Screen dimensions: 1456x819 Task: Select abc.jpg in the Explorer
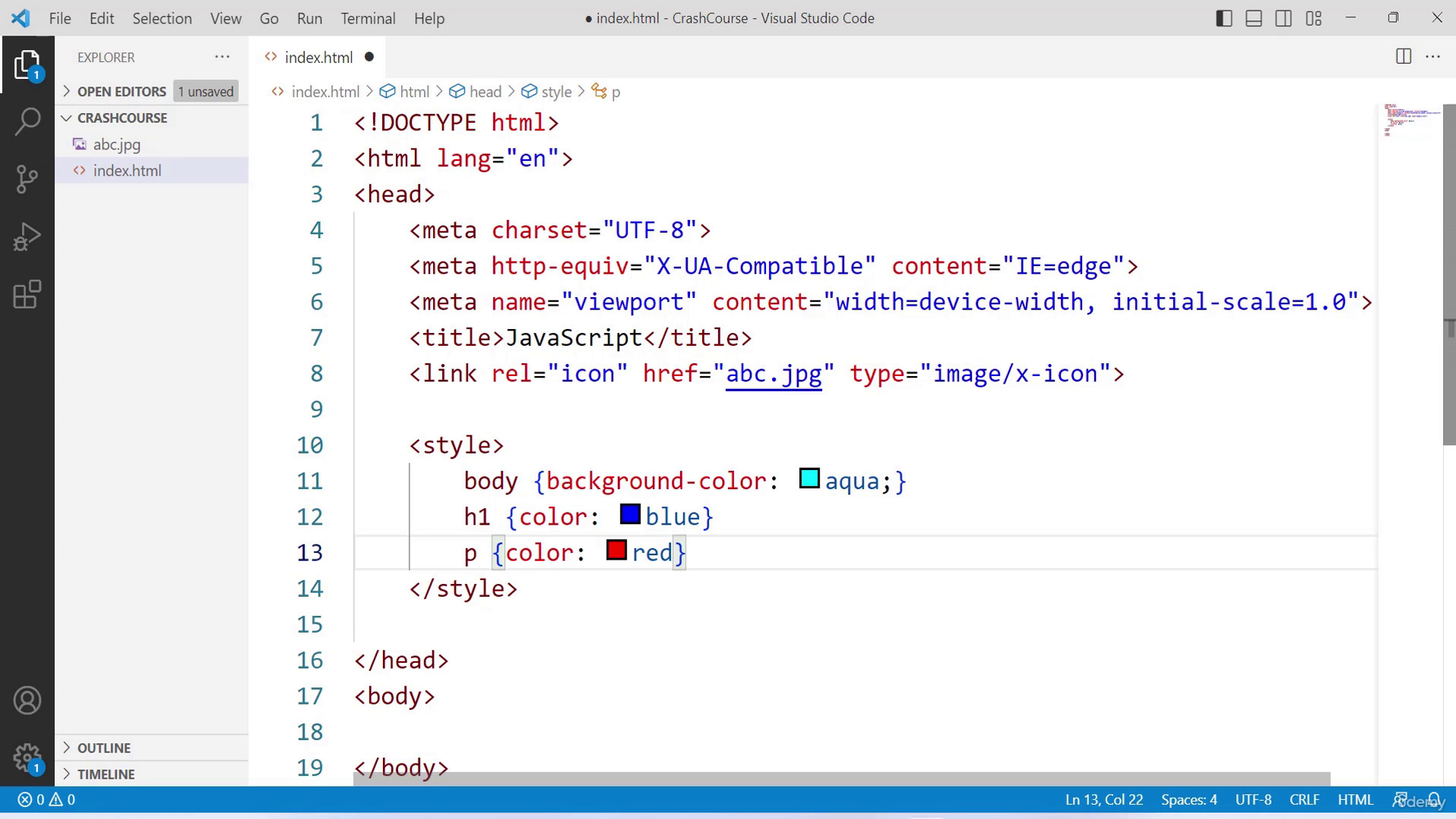click(x=152, y=144)
